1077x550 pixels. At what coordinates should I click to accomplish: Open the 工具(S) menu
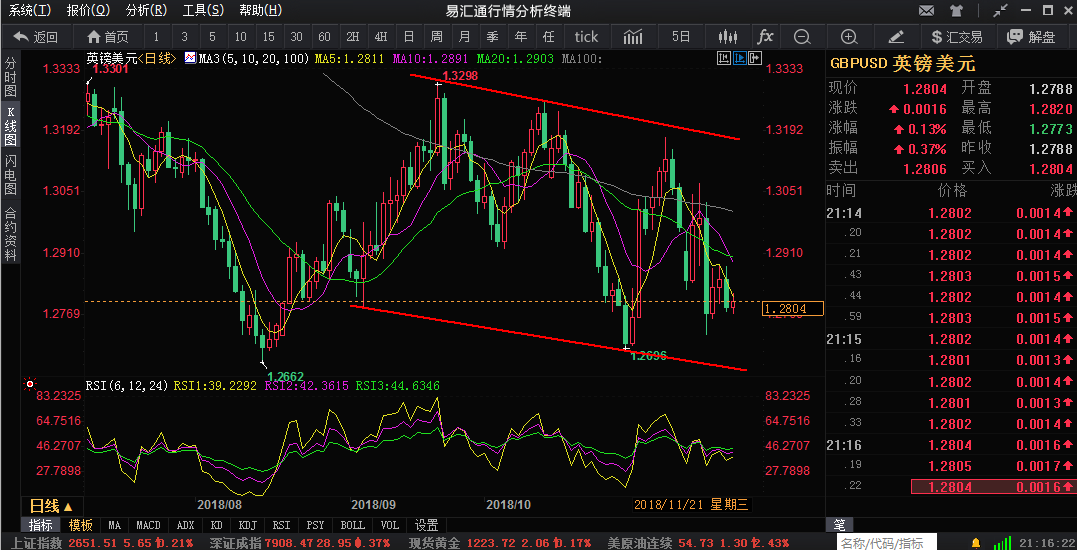tap(203, 11)
